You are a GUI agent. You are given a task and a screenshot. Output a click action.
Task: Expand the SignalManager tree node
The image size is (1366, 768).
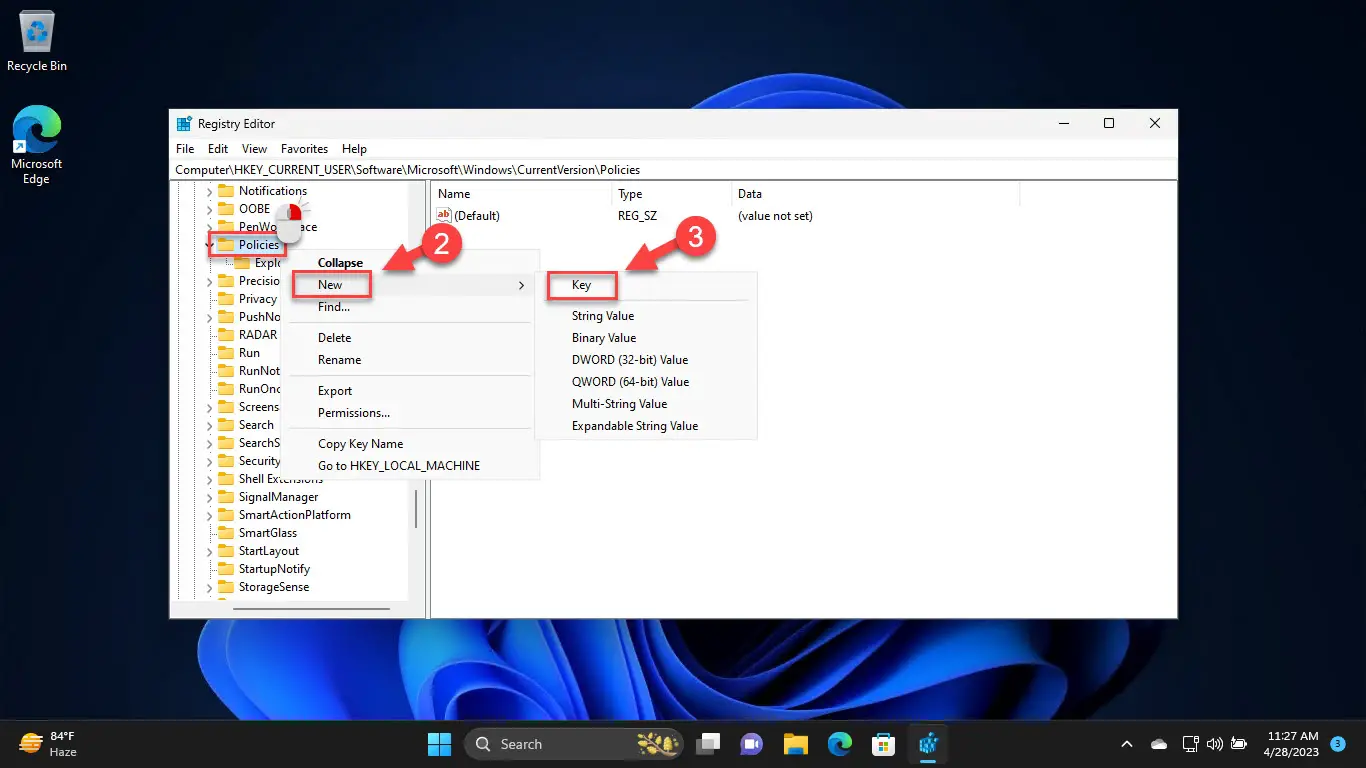209,497
